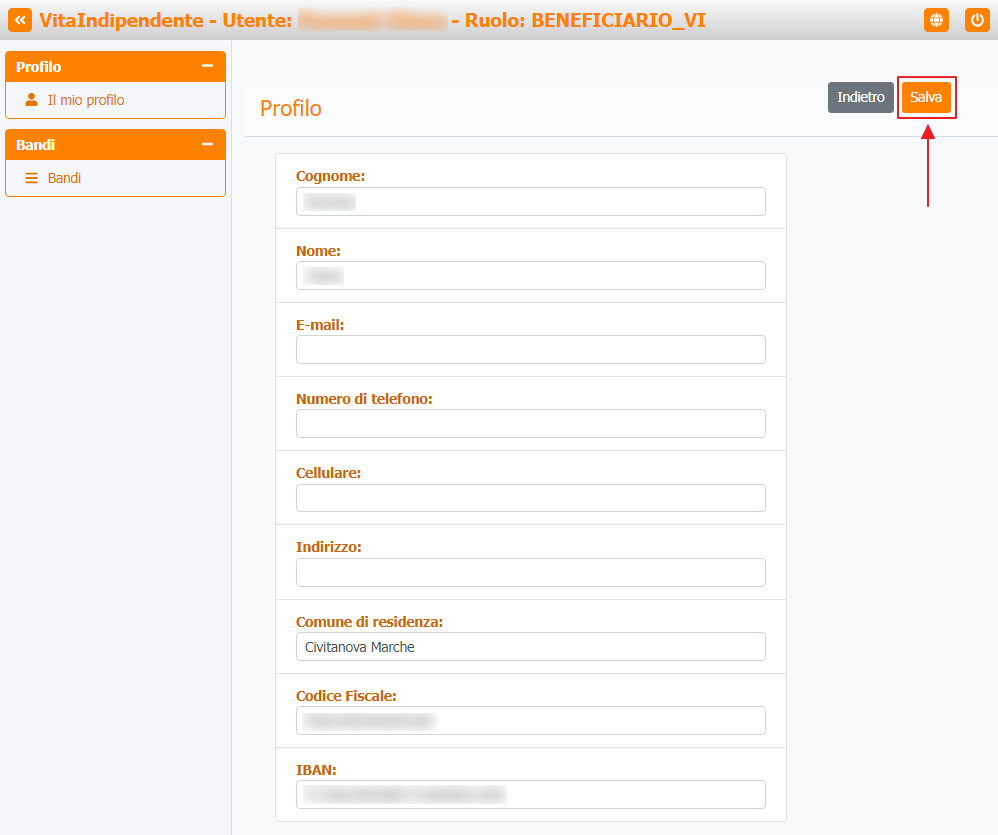Click into the E-mail field

click(x=531, y=349)
